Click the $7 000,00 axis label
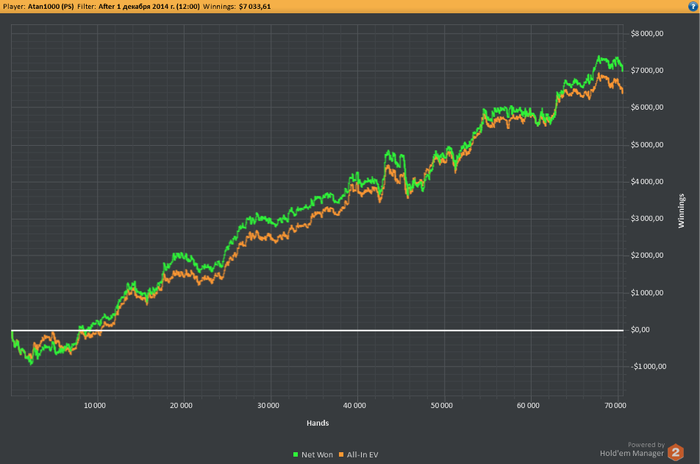 647,71
